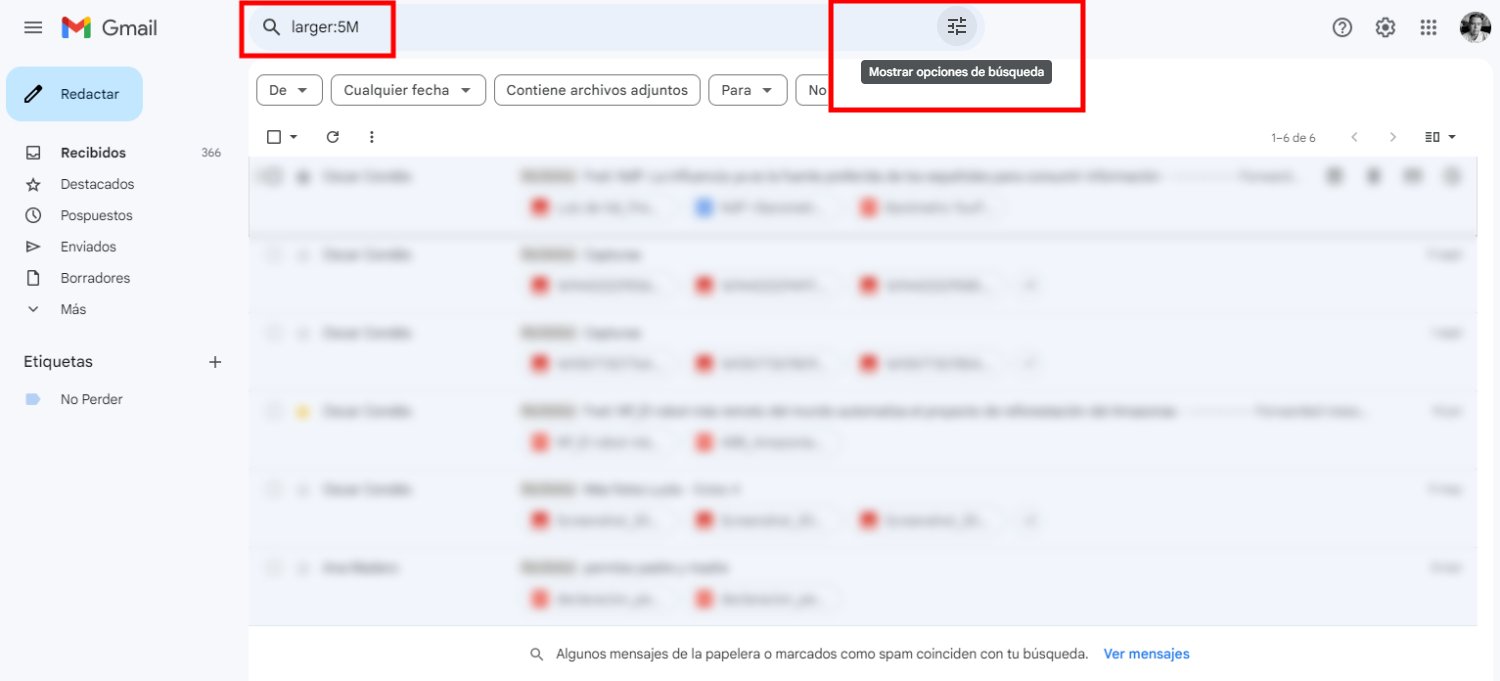Open the split pane mode dropdown arrow
1500x681 pixels.
(x=1452, y=137)
